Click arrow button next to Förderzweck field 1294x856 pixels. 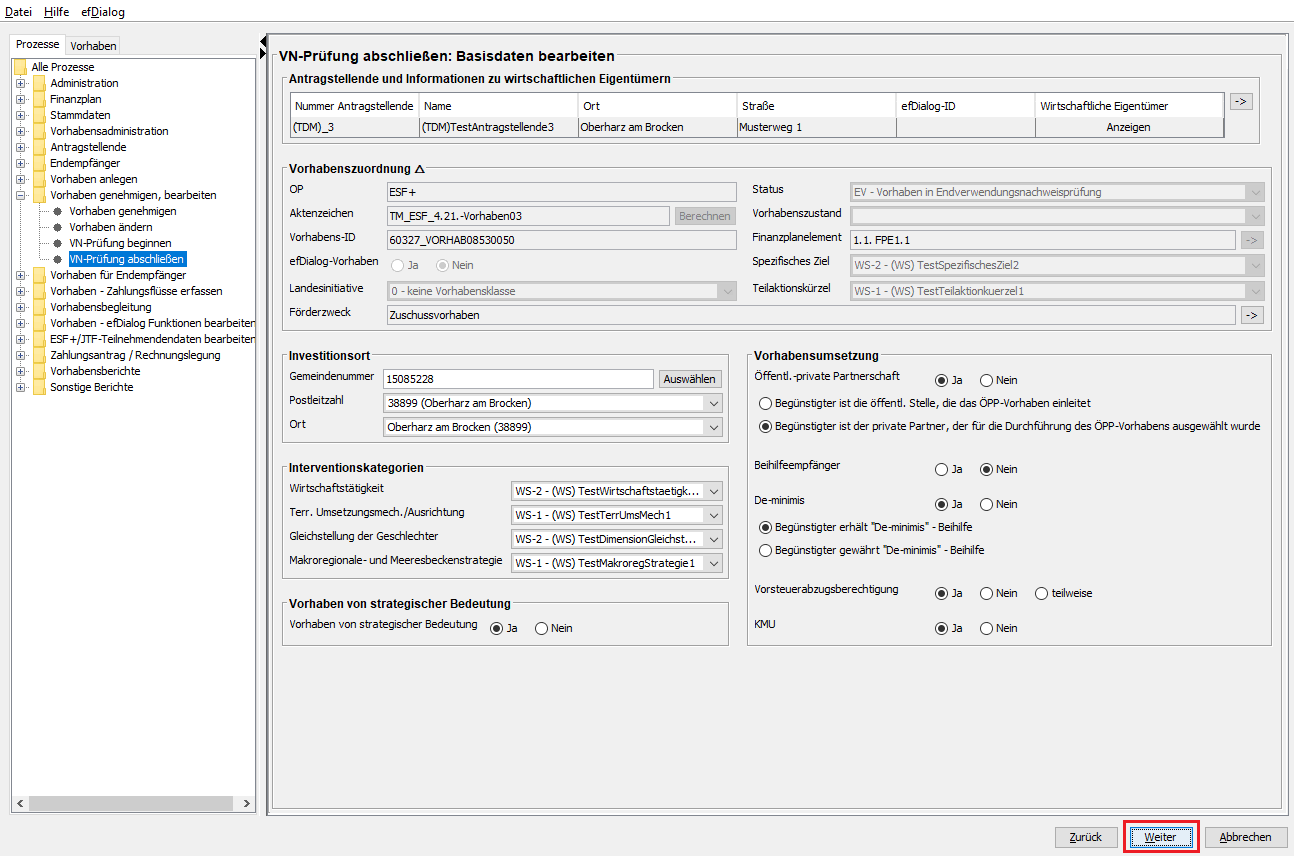1252,315
